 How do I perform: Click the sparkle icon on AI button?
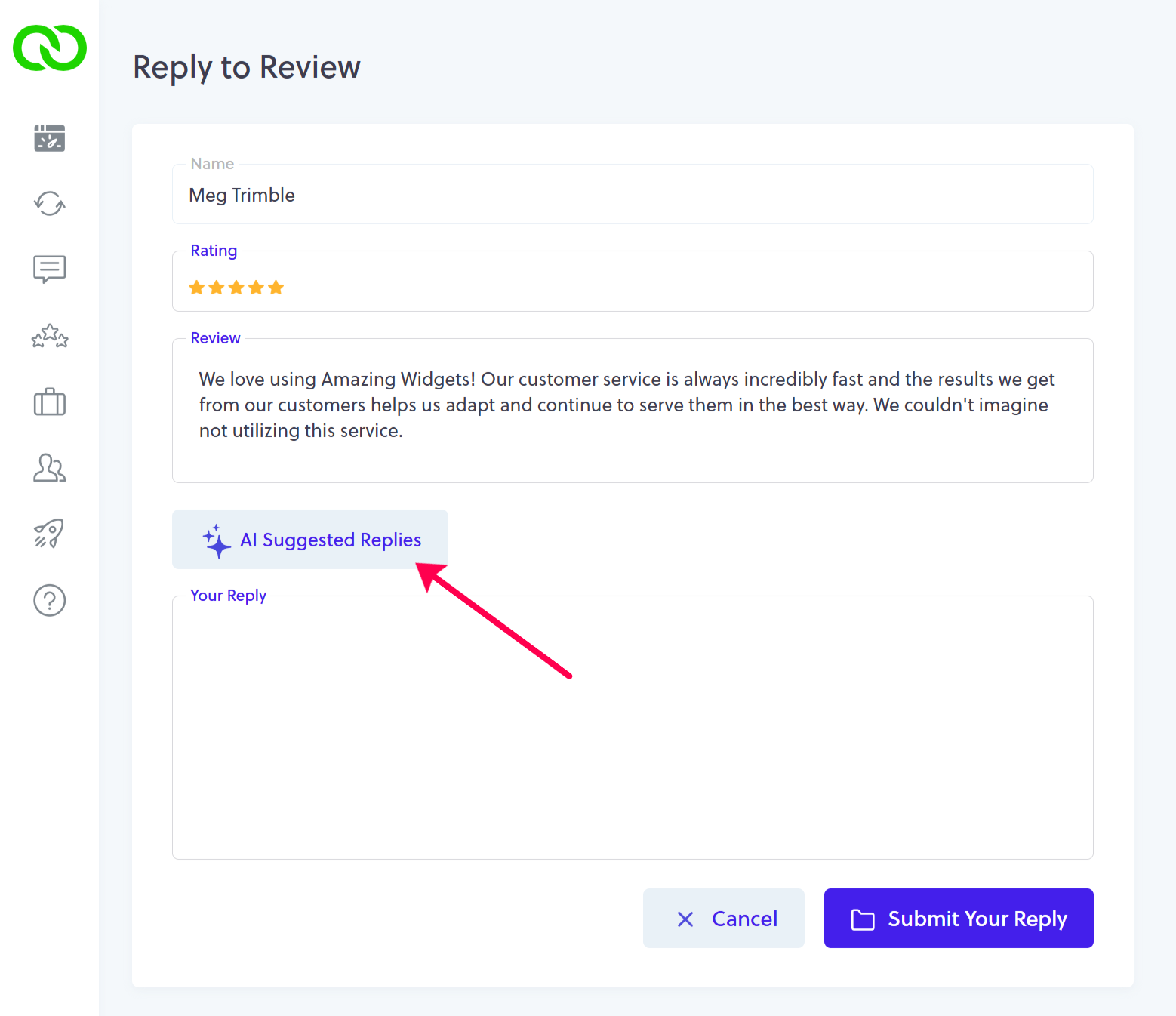coord(217,541)
